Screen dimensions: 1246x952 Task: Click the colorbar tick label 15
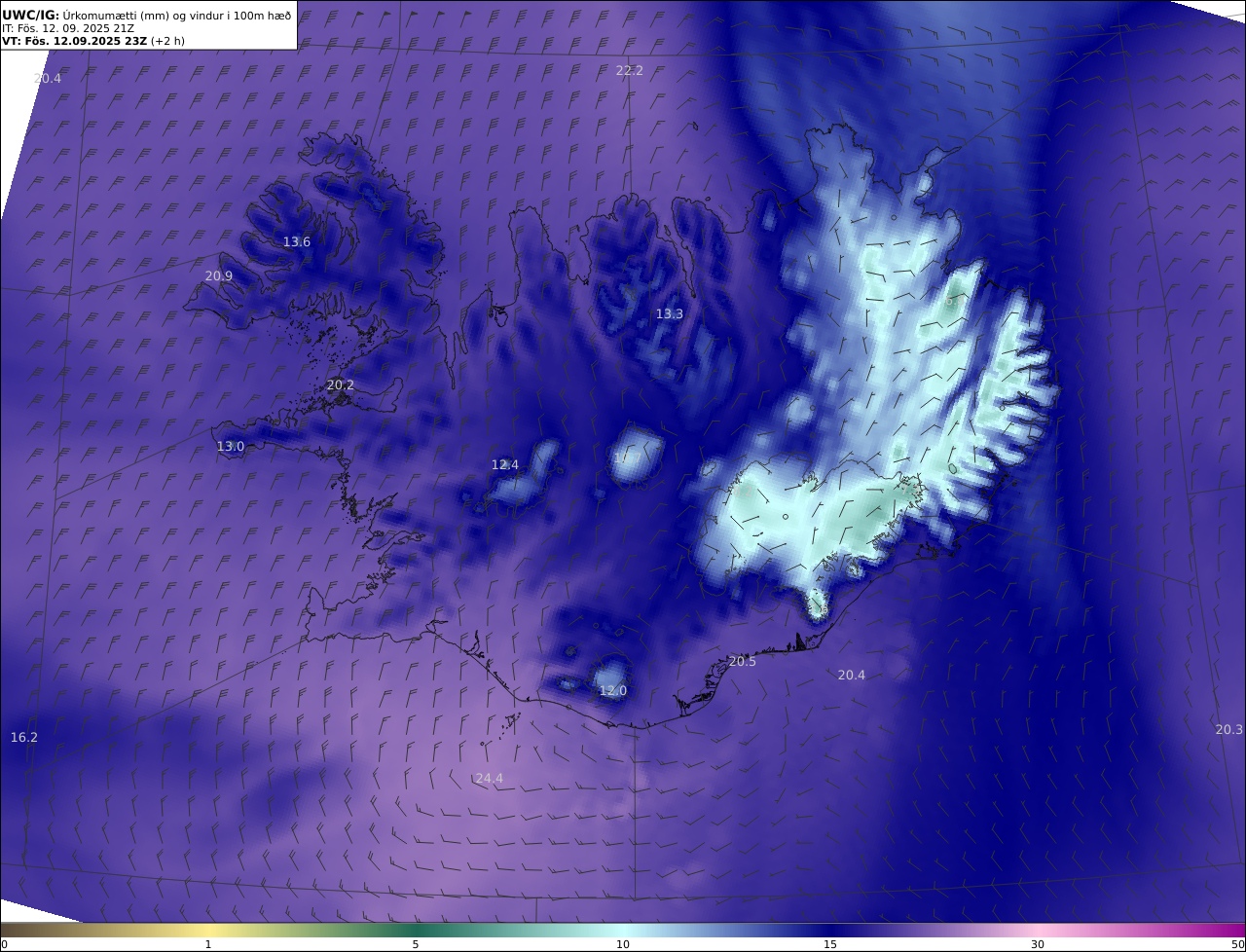[x=830, y=944]
